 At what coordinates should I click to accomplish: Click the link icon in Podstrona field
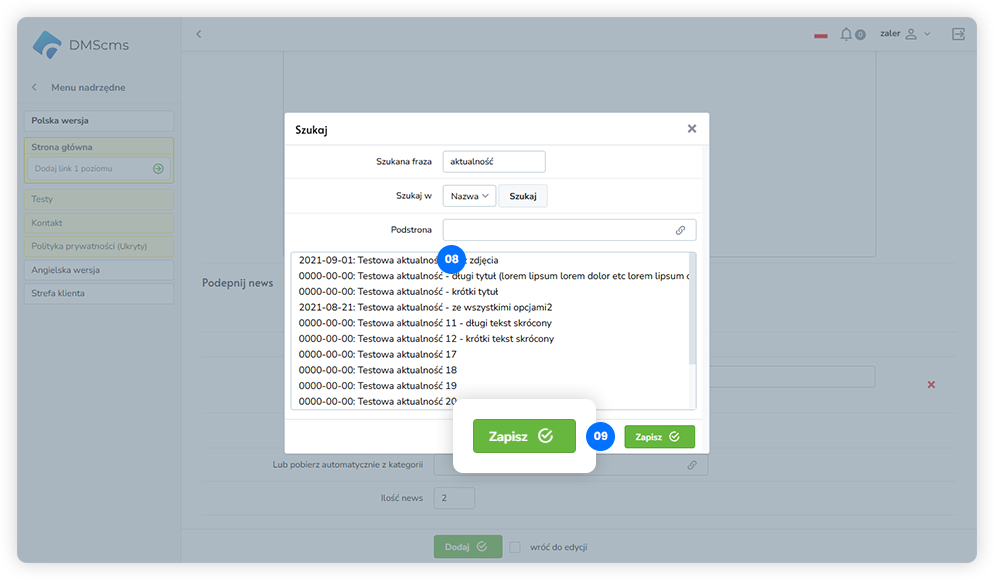tap(680, 230)
